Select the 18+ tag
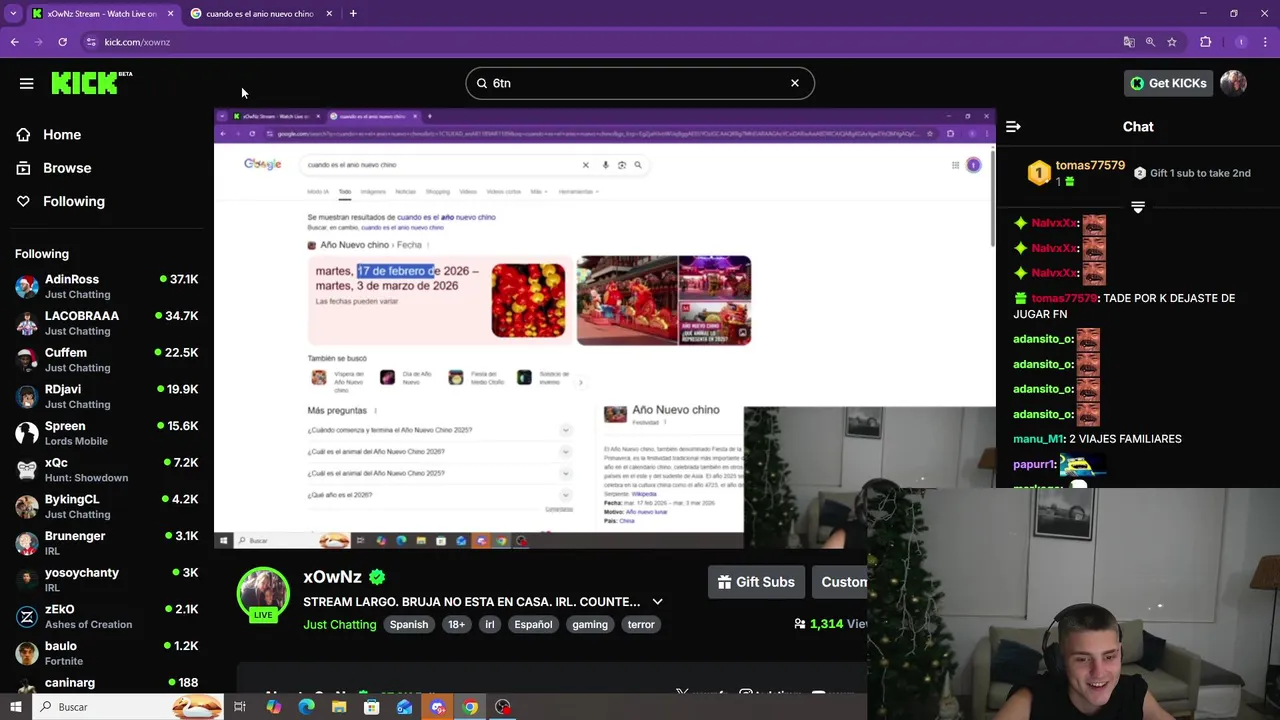This screenshot has width=1280, height=720. tap(456, 624)
